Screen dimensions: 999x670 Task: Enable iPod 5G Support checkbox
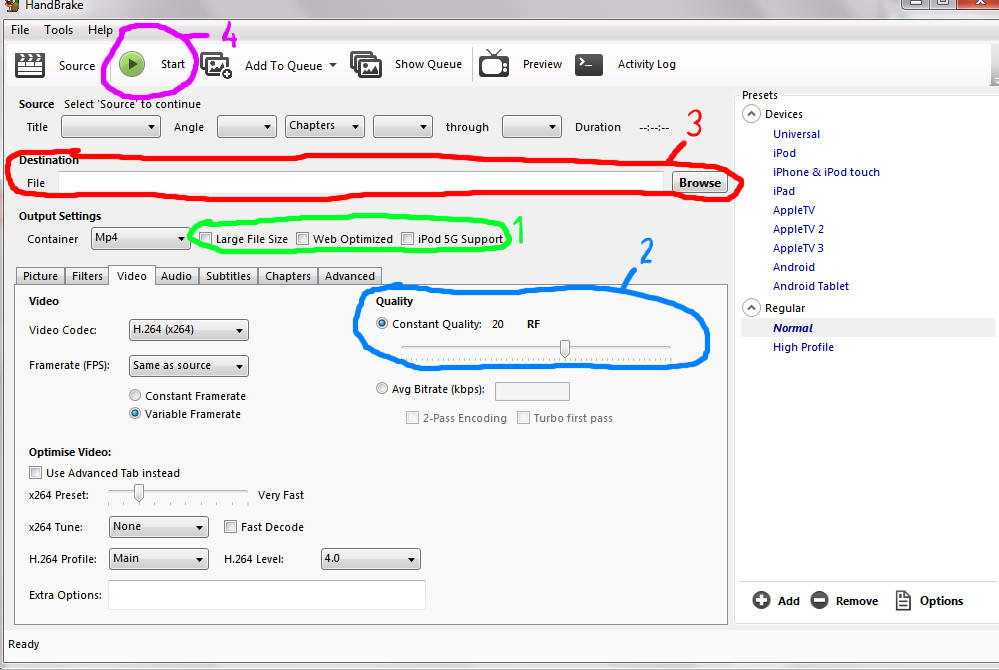[408, 238]
